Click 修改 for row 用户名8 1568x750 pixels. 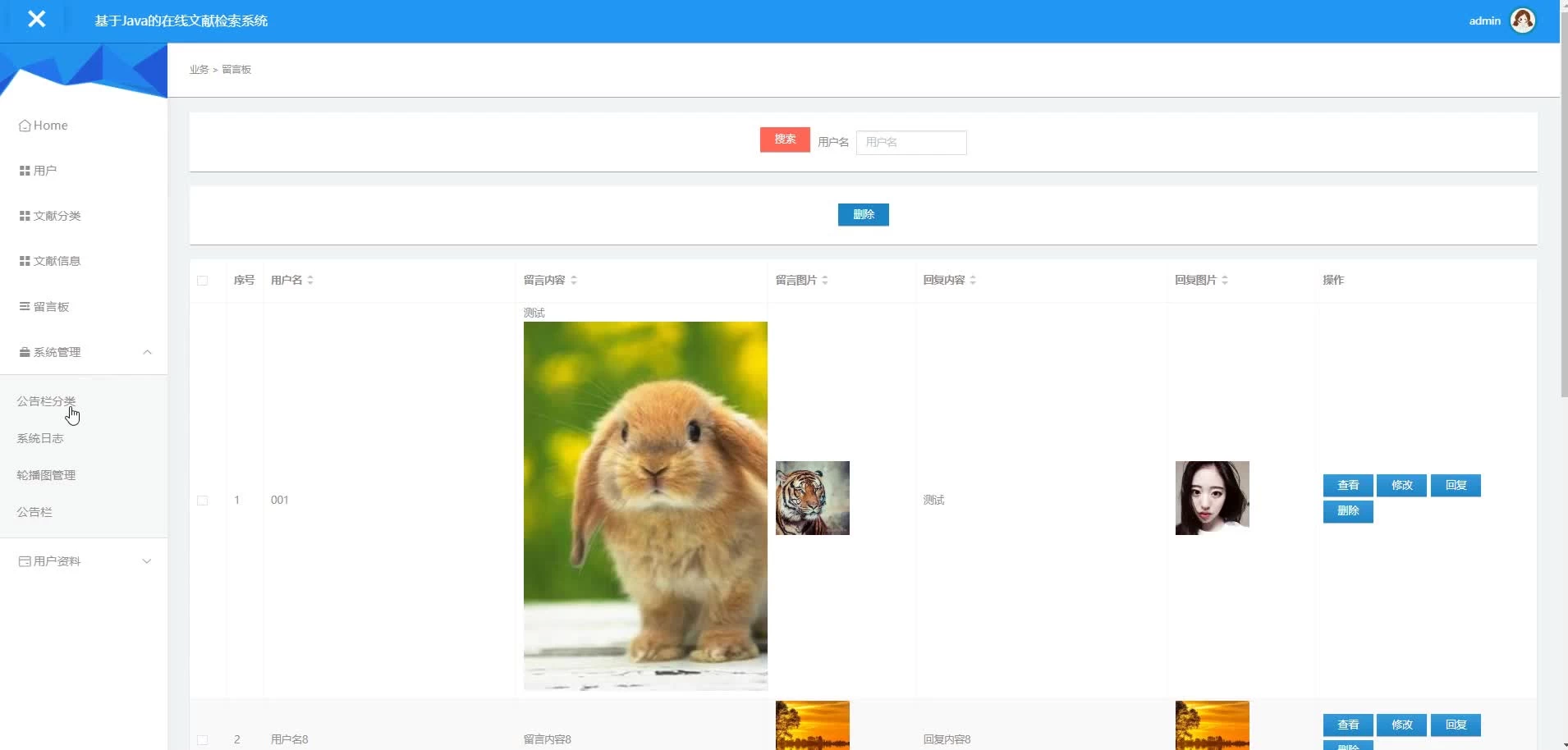[x=1402, y=725]
